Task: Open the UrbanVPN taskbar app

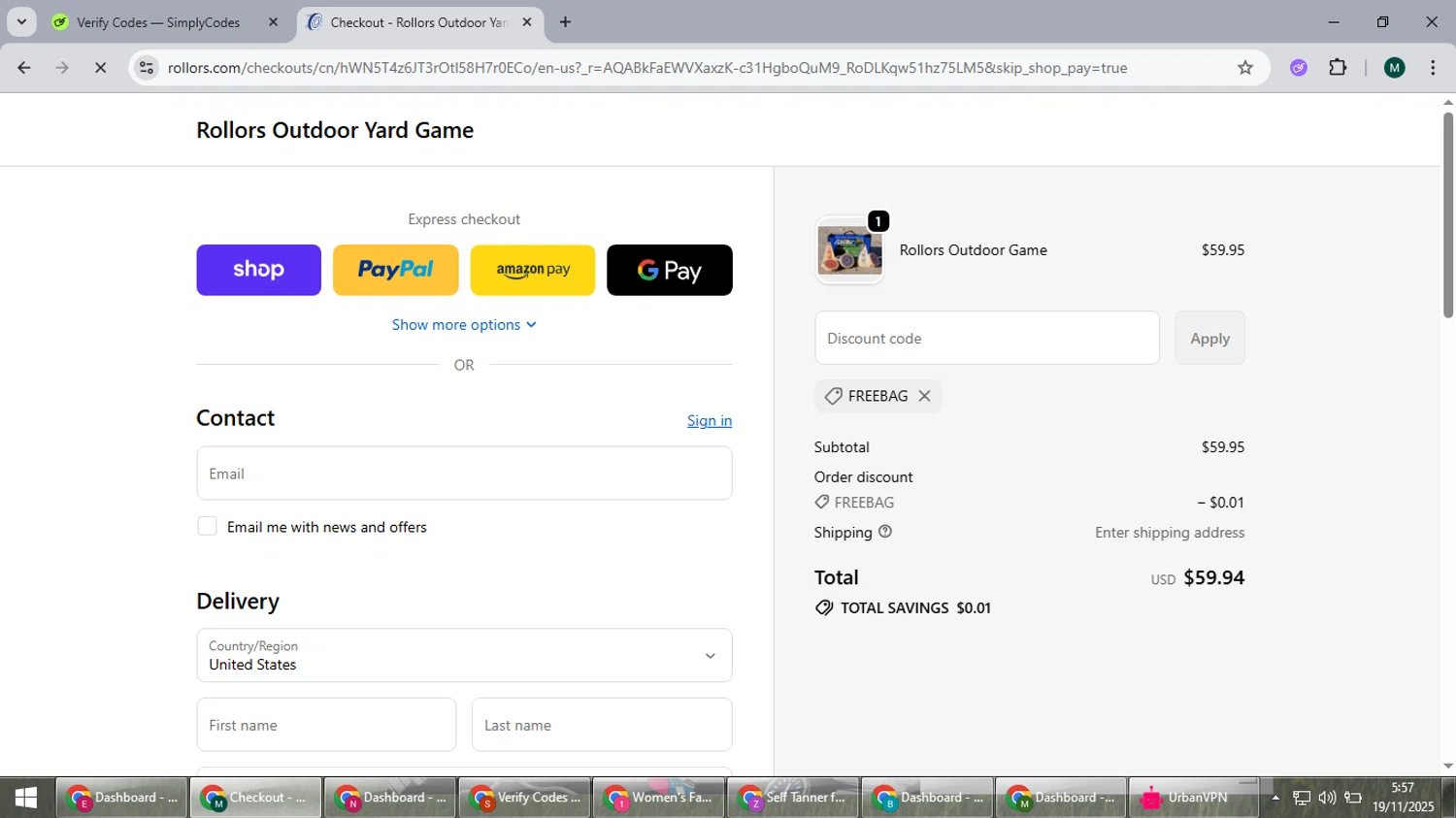Action: click(x=1195, y=798)
